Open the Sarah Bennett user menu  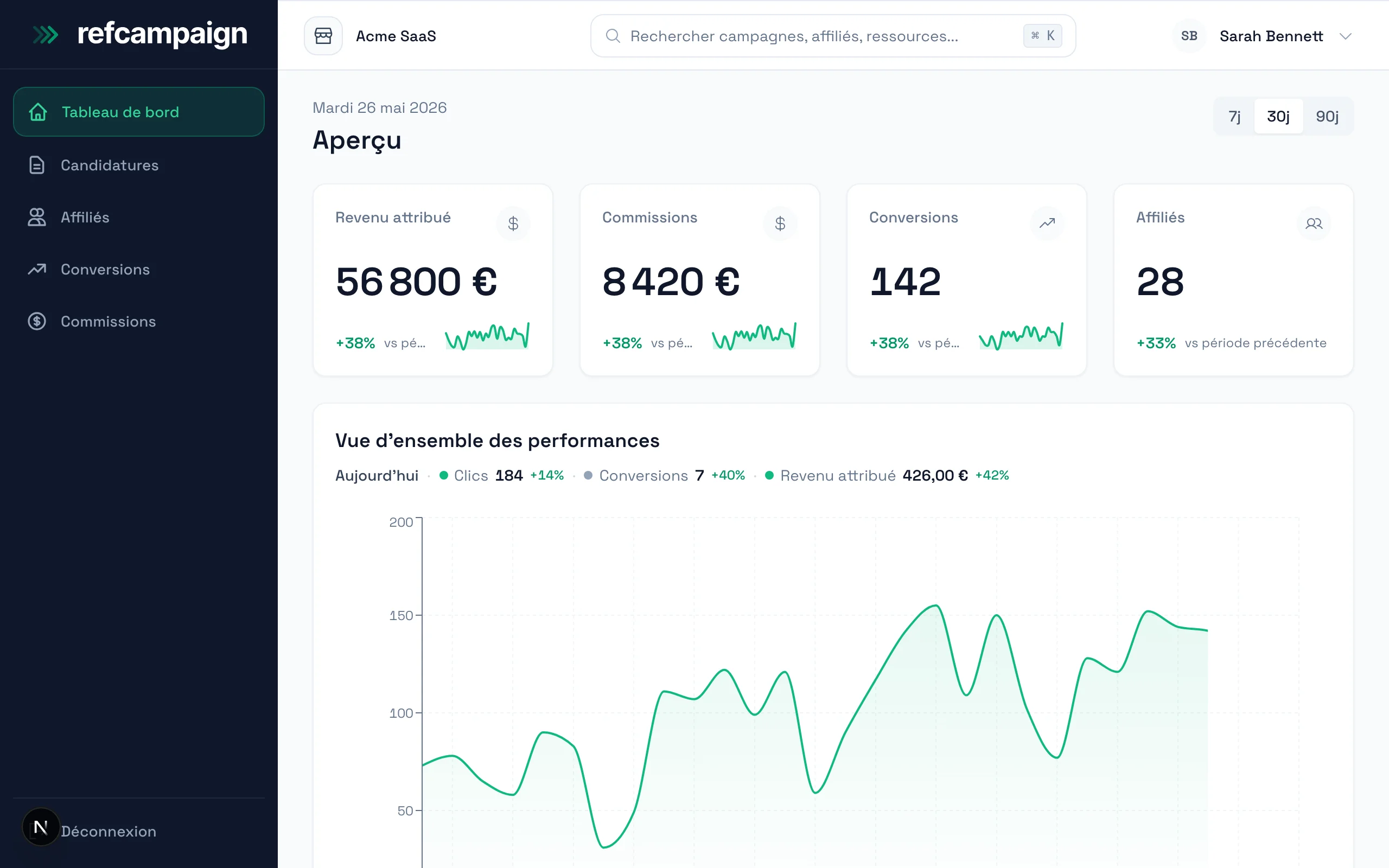click(1263, 36)
